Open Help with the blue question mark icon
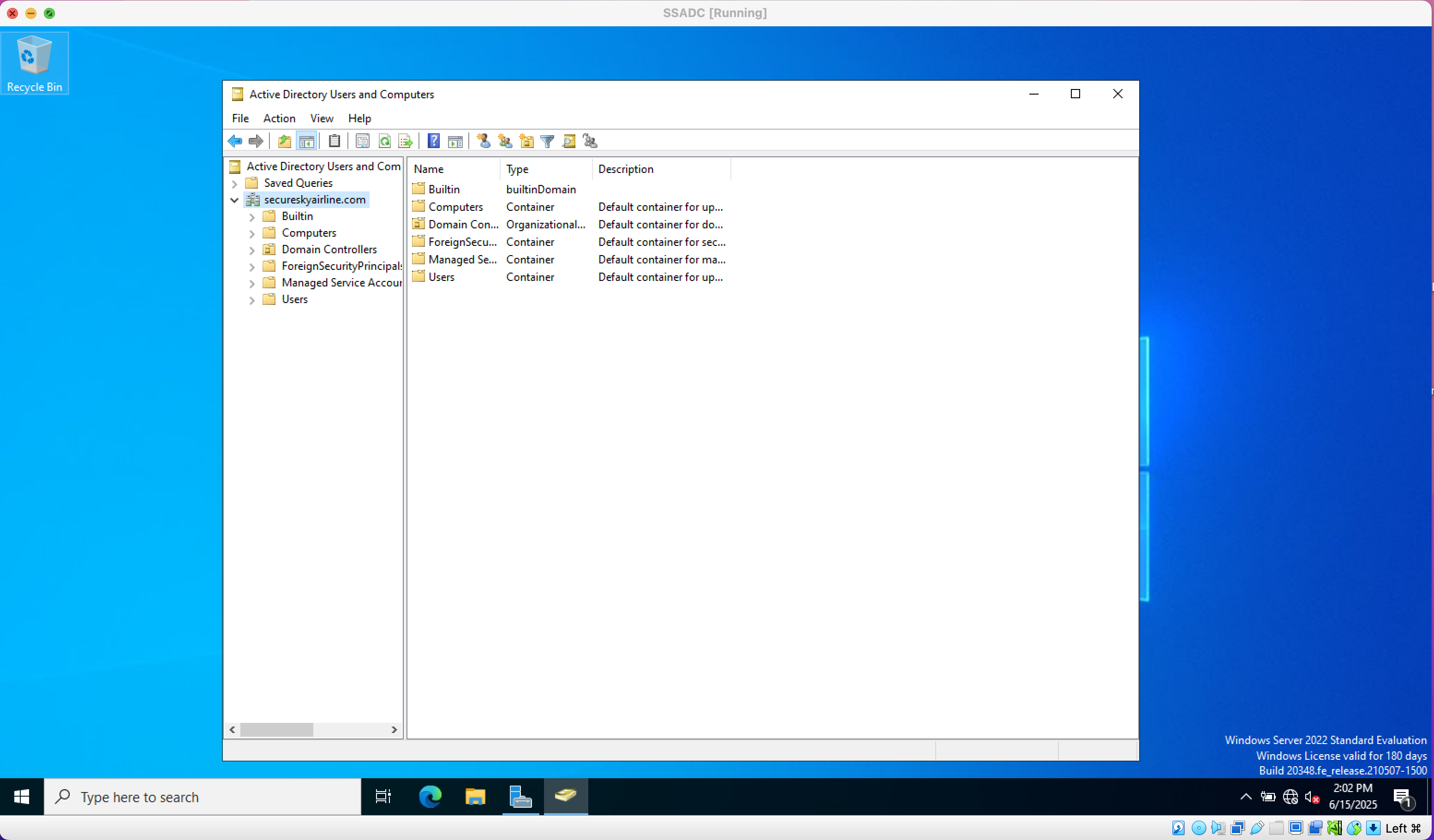1434x840 pixels. [434, 141]
